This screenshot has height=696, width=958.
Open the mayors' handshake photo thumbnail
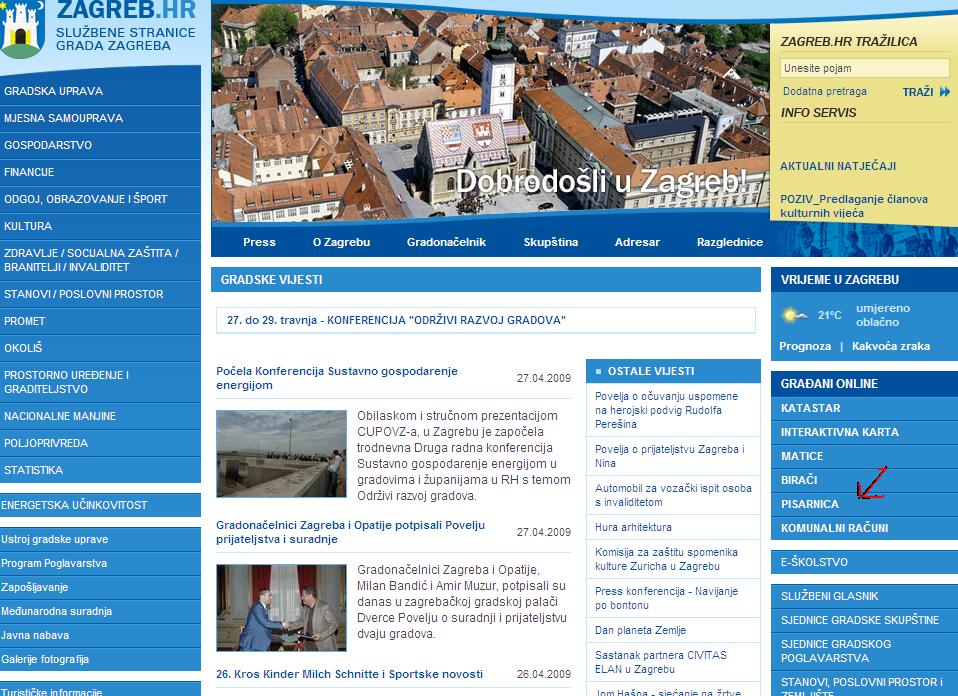point(281,608)
